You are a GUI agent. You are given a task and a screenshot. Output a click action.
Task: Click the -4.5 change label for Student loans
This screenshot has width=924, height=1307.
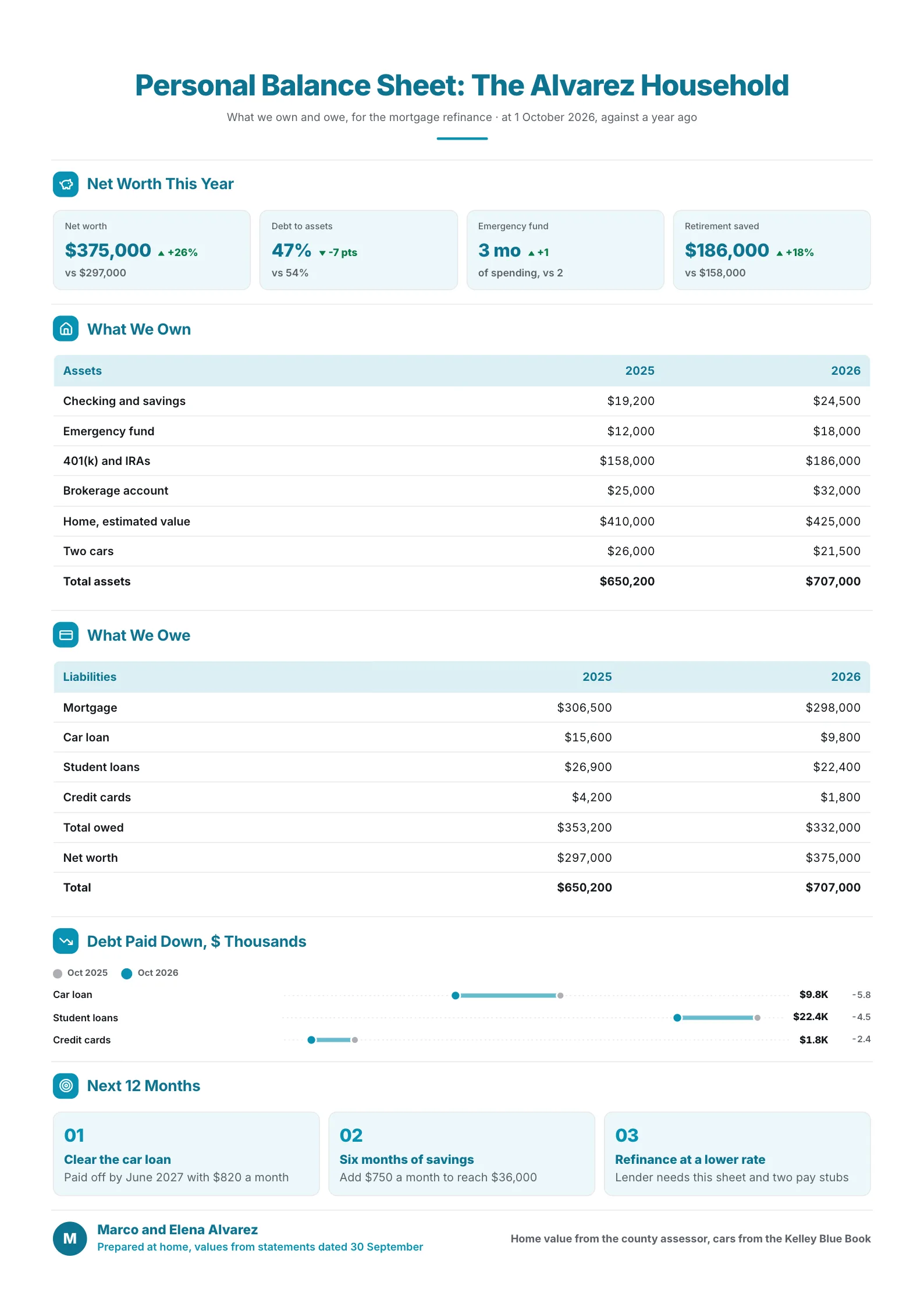pos(861,1017)
